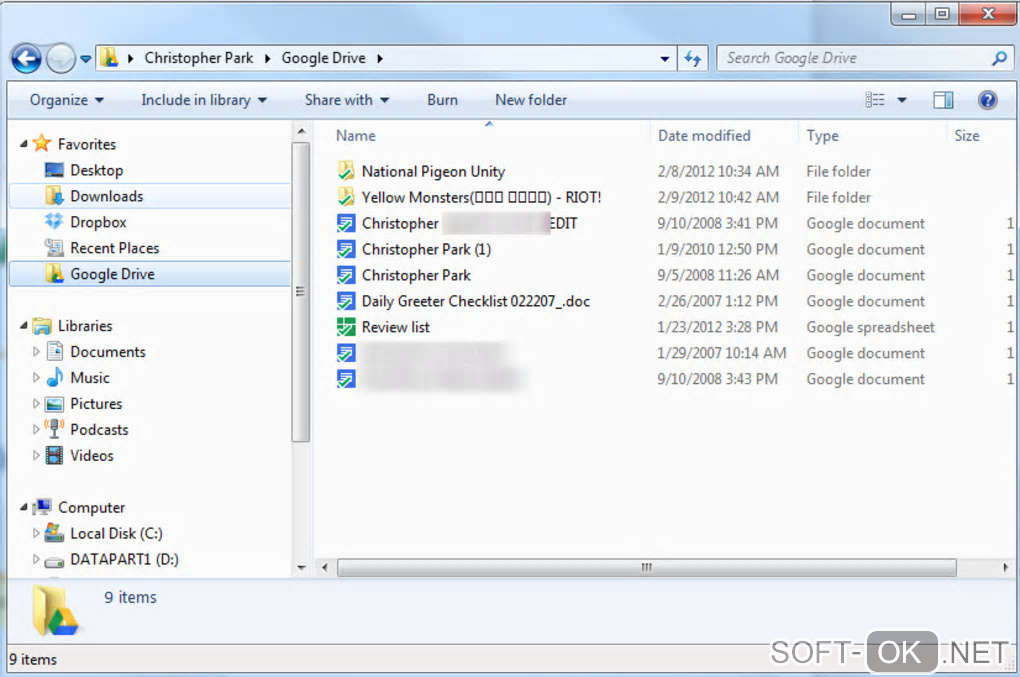Click the folder icon in the address bar

109,58
